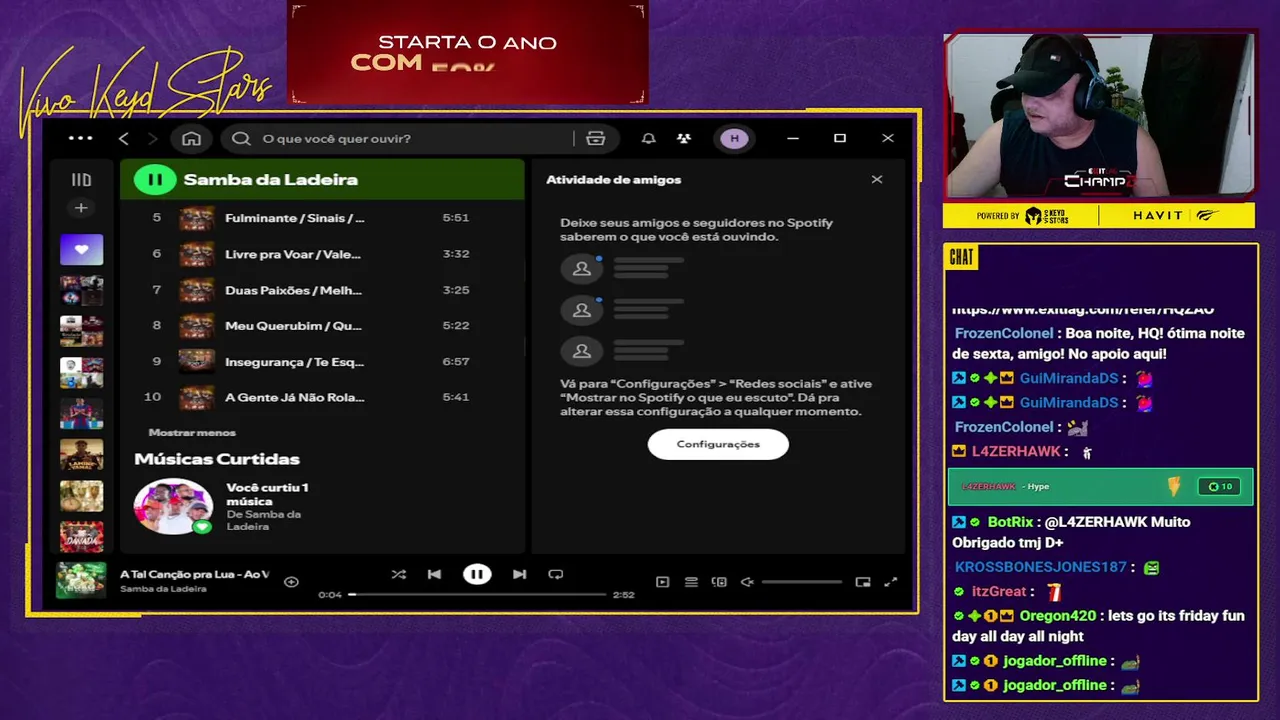Toggle repeat mode
Image resolution: width=1280 pixels, height=720 pixels.
[556, 574]
